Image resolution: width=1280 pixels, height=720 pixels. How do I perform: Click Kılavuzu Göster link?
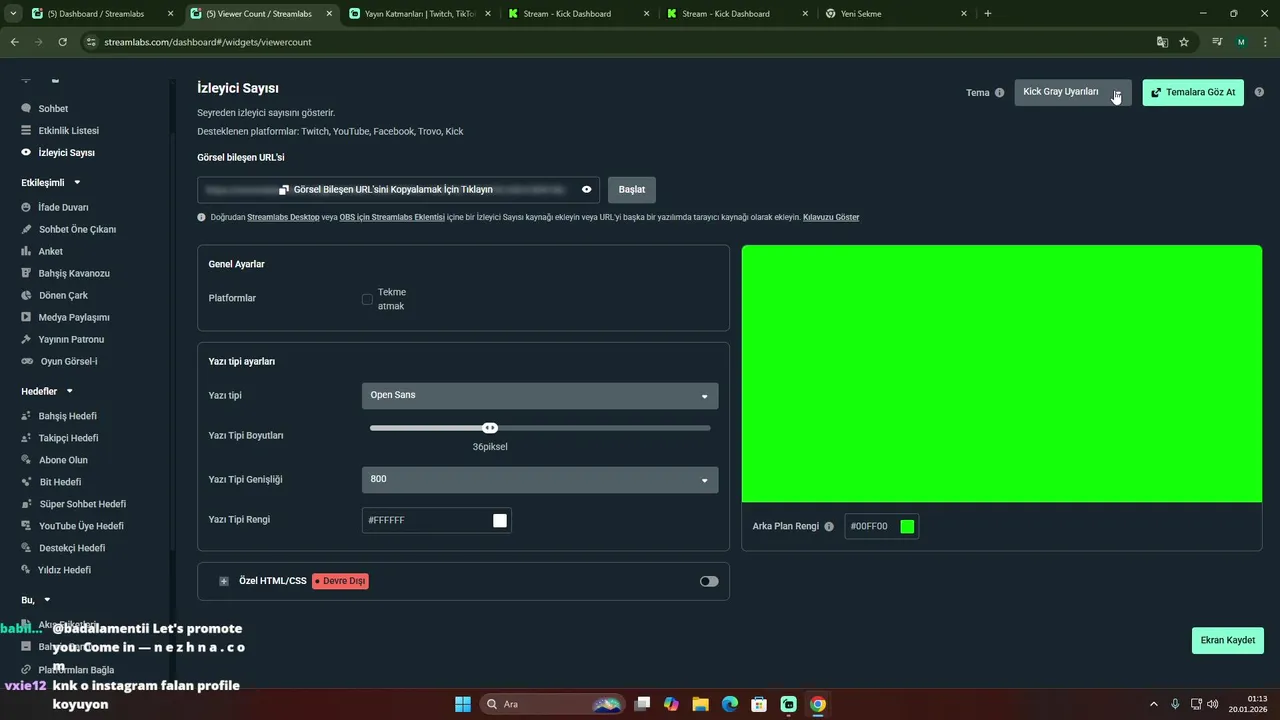click(x=831, y=217)
